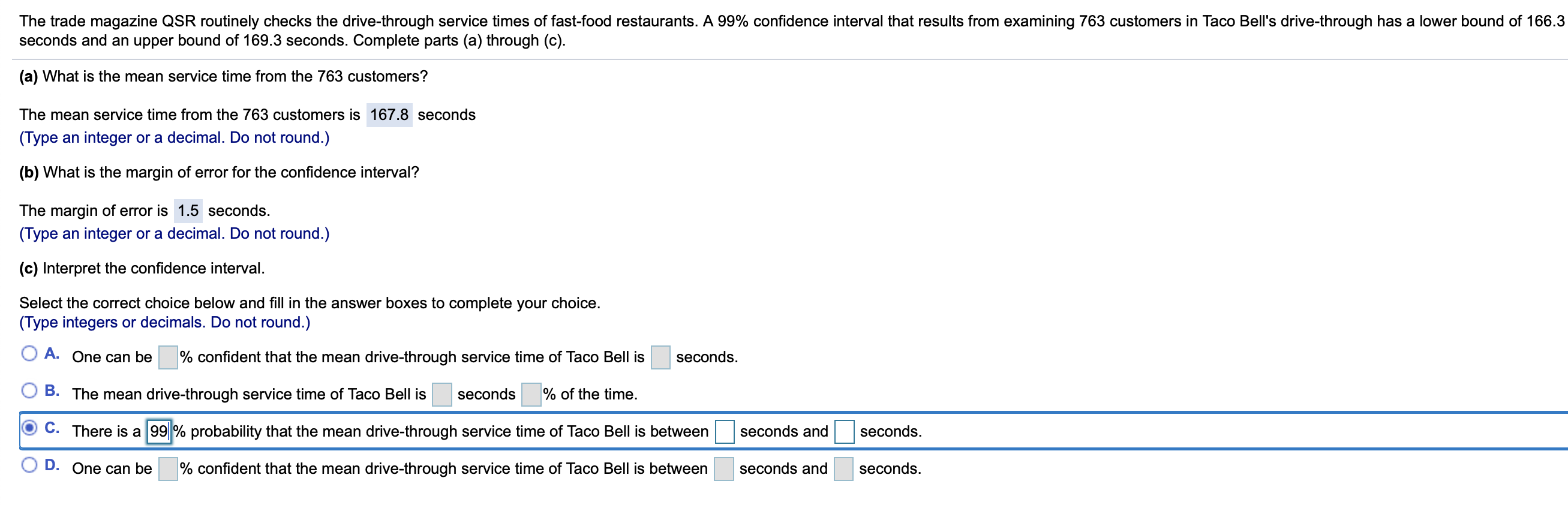This screenshot has height=505, width=1568.
Task: Select radio option D
Action: (x=29, y=465)
